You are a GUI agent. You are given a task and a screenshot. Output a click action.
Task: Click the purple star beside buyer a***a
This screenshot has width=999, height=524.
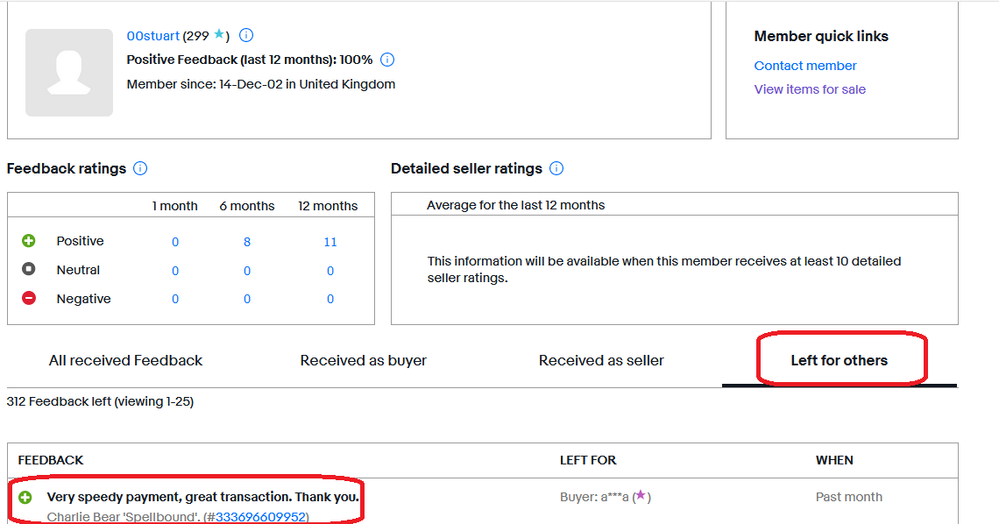coord(639,497)
